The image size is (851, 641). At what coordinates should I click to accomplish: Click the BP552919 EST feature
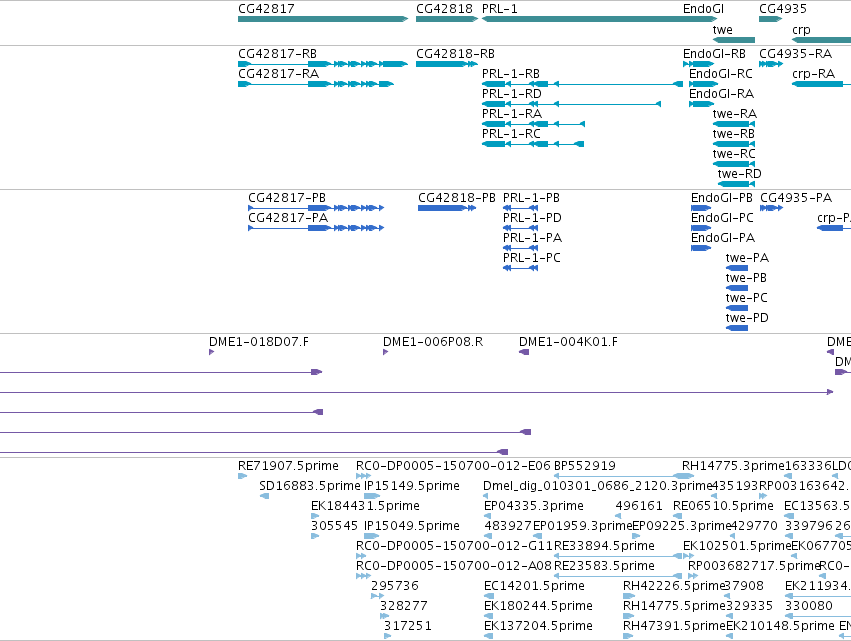point(624,477)
